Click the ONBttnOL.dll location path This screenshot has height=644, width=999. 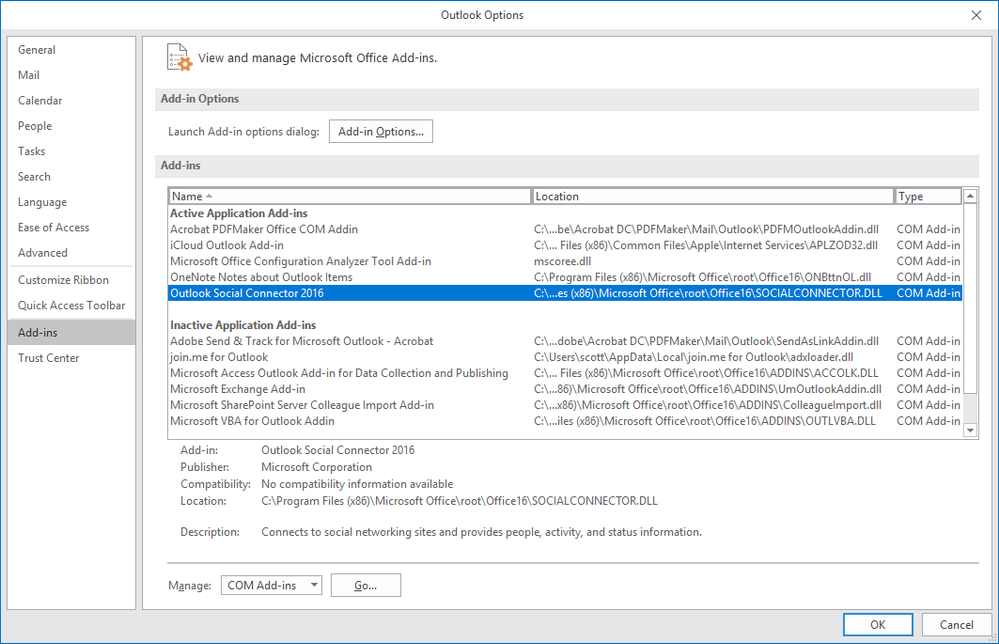click(x=703, y=277)
